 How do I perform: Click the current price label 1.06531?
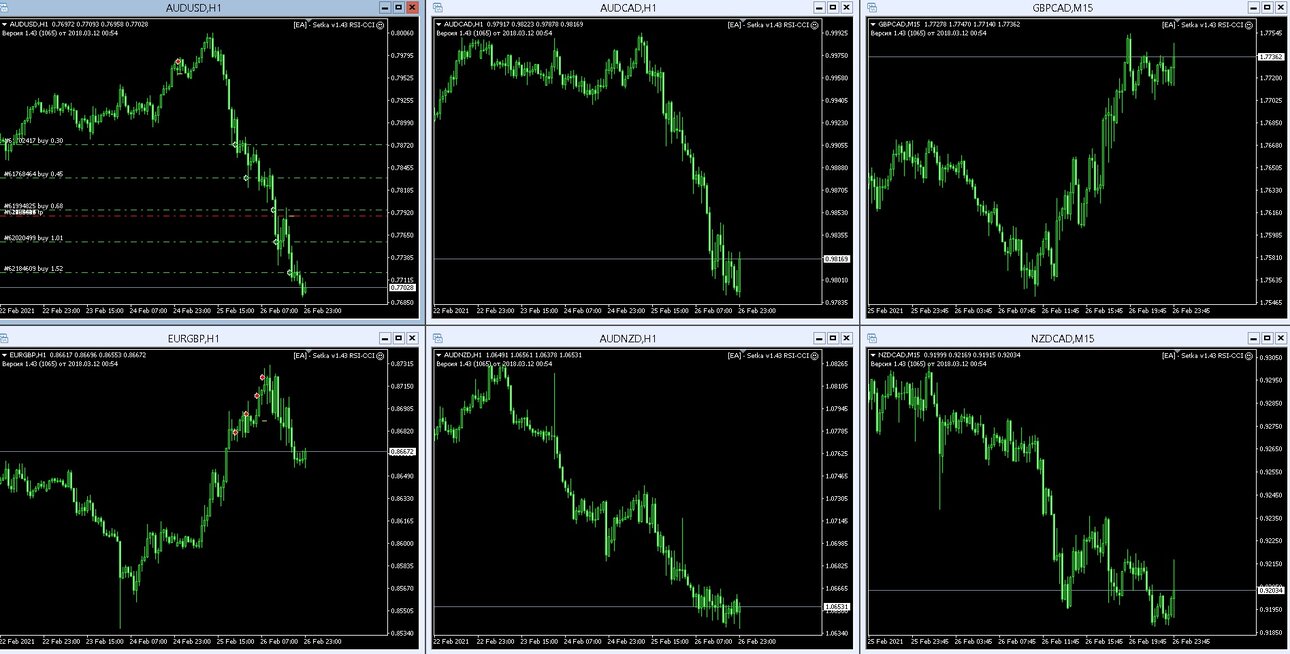(x=836, y=607)
